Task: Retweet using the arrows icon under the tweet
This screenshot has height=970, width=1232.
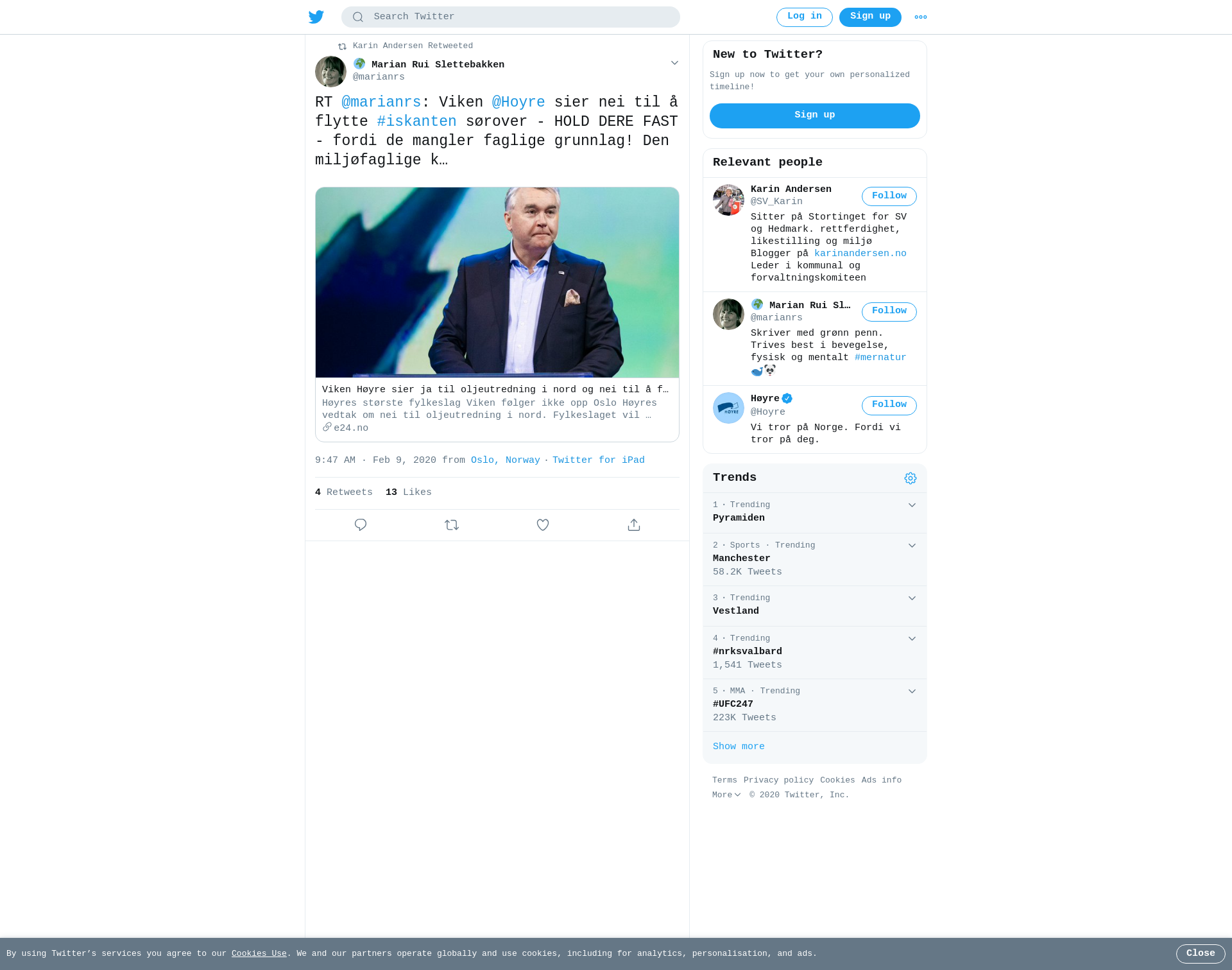Action: (452, 525)
